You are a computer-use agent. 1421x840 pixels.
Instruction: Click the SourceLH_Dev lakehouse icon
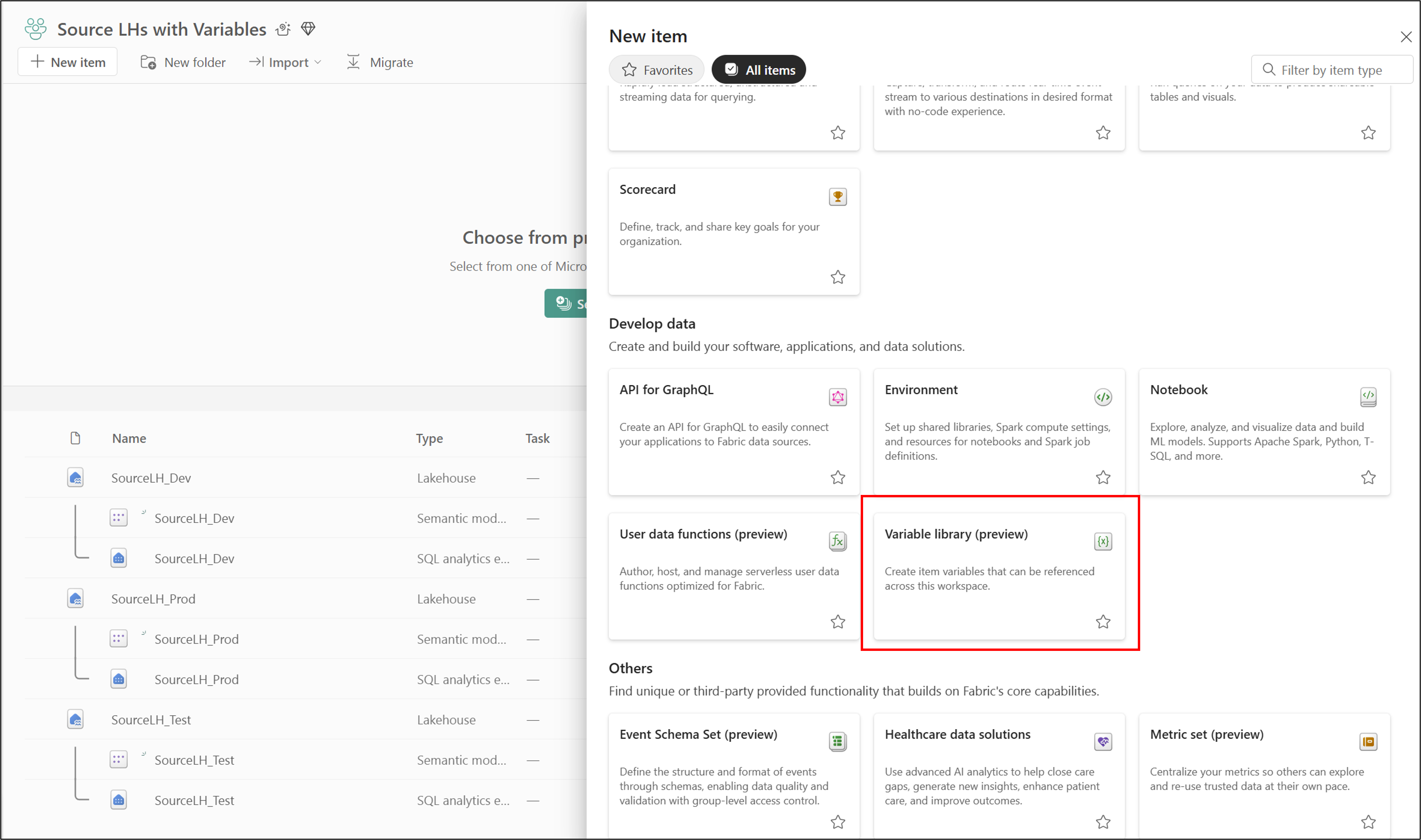75,478
